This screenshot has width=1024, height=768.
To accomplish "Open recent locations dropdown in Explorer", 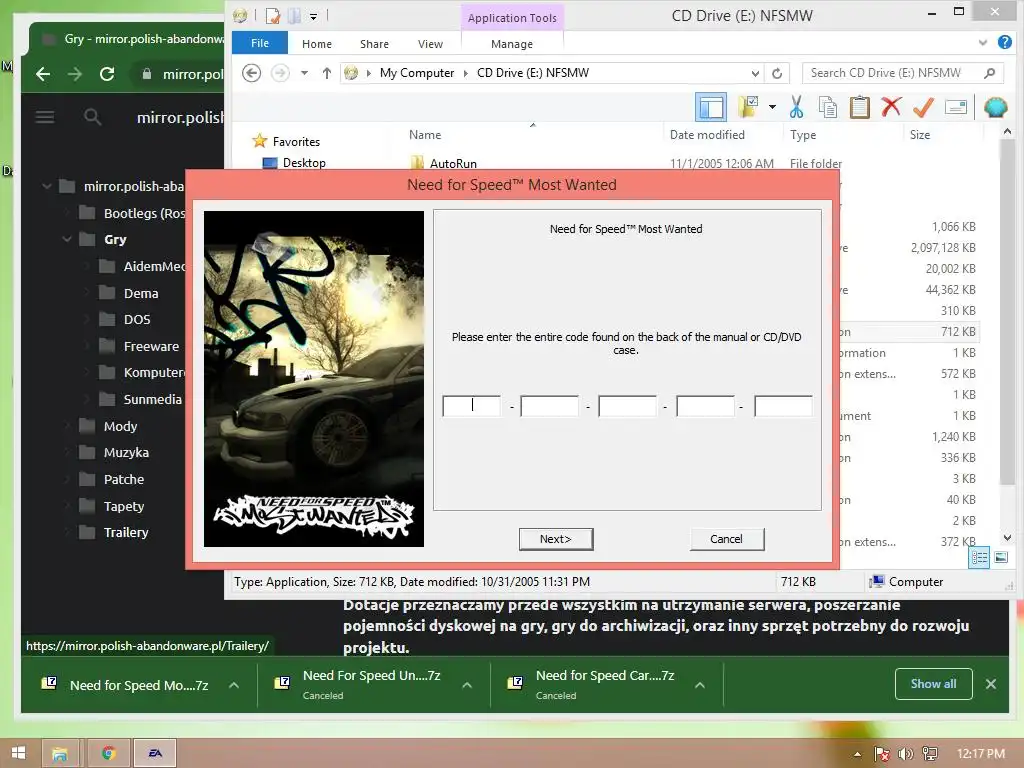I will pos(304,72).
